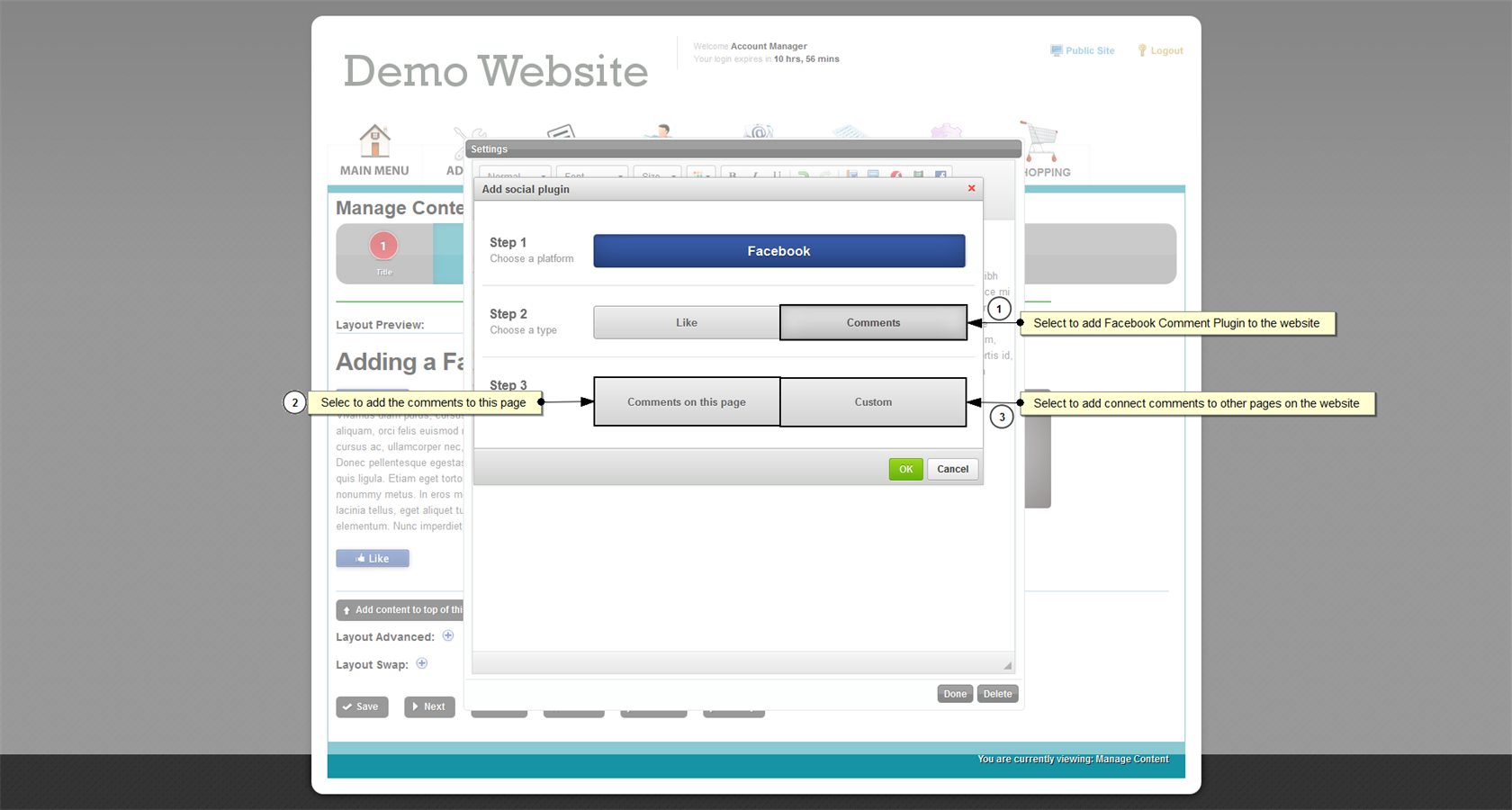Select the Comments plugin type

(x=873, y=322)
